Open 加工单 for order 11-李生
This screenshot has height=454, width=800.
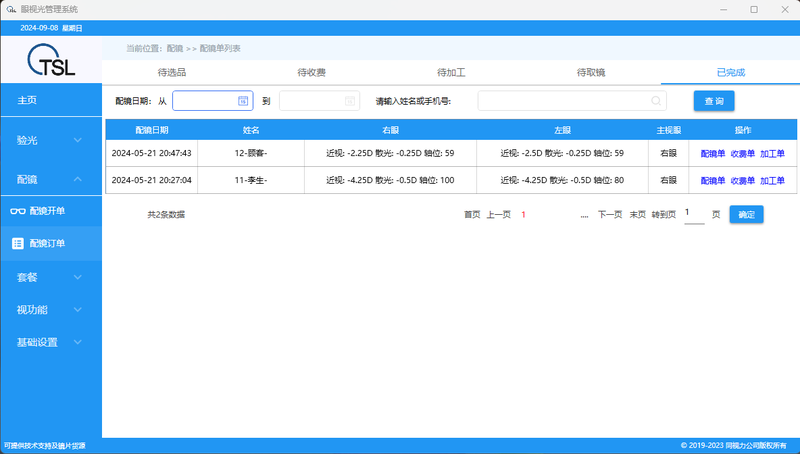[772, 181]
